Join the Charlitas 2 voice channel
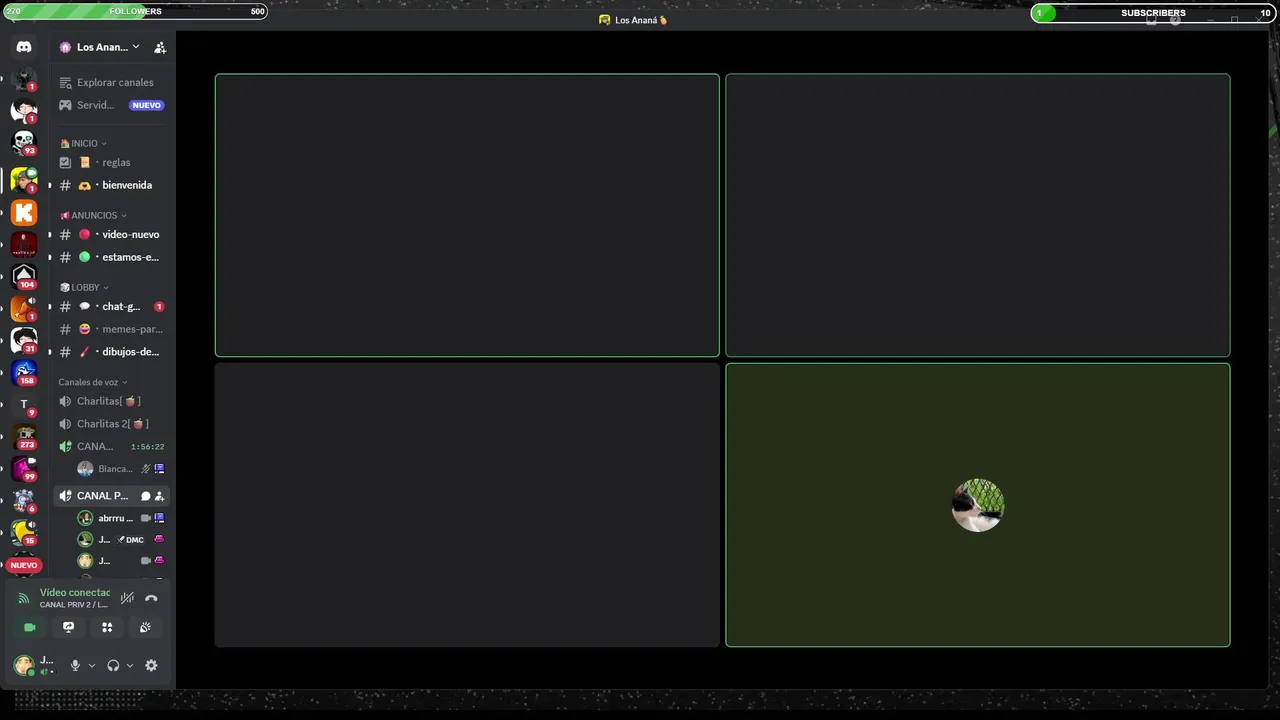 point(110,424)
